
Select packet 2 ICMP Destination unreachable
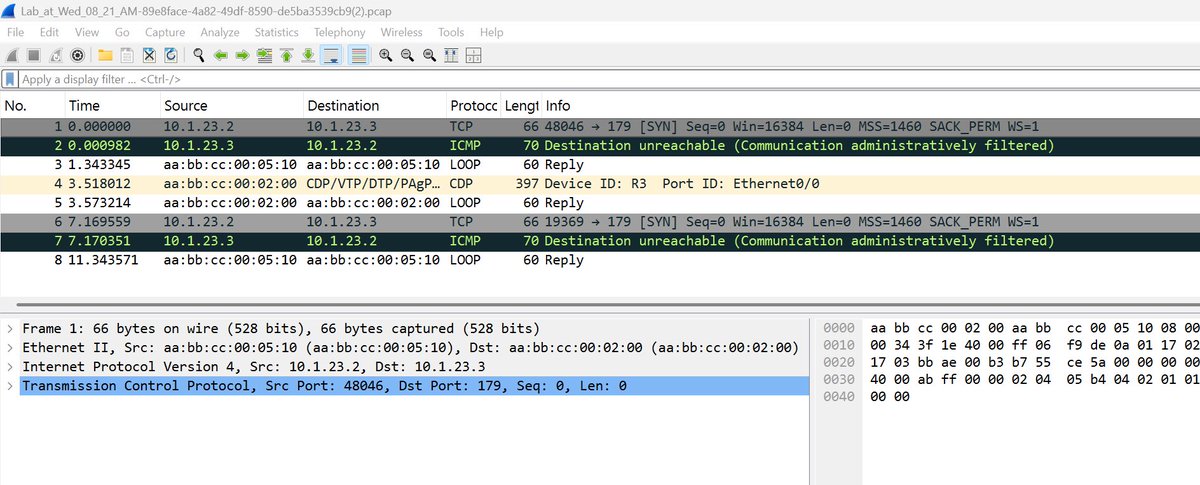pos(600,145)
